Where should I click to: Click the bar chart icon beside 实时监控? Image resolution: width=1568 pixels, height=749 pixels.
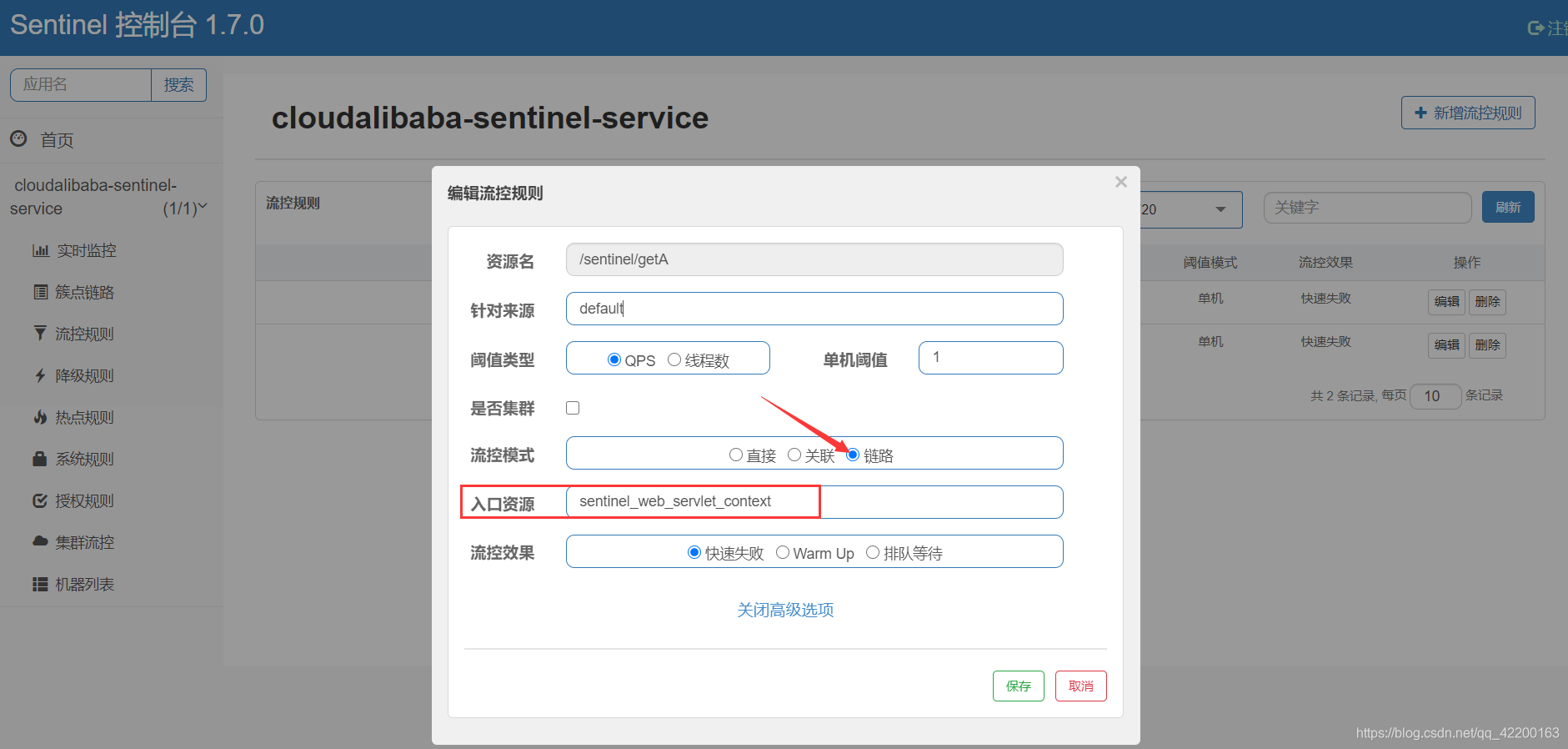40,250
